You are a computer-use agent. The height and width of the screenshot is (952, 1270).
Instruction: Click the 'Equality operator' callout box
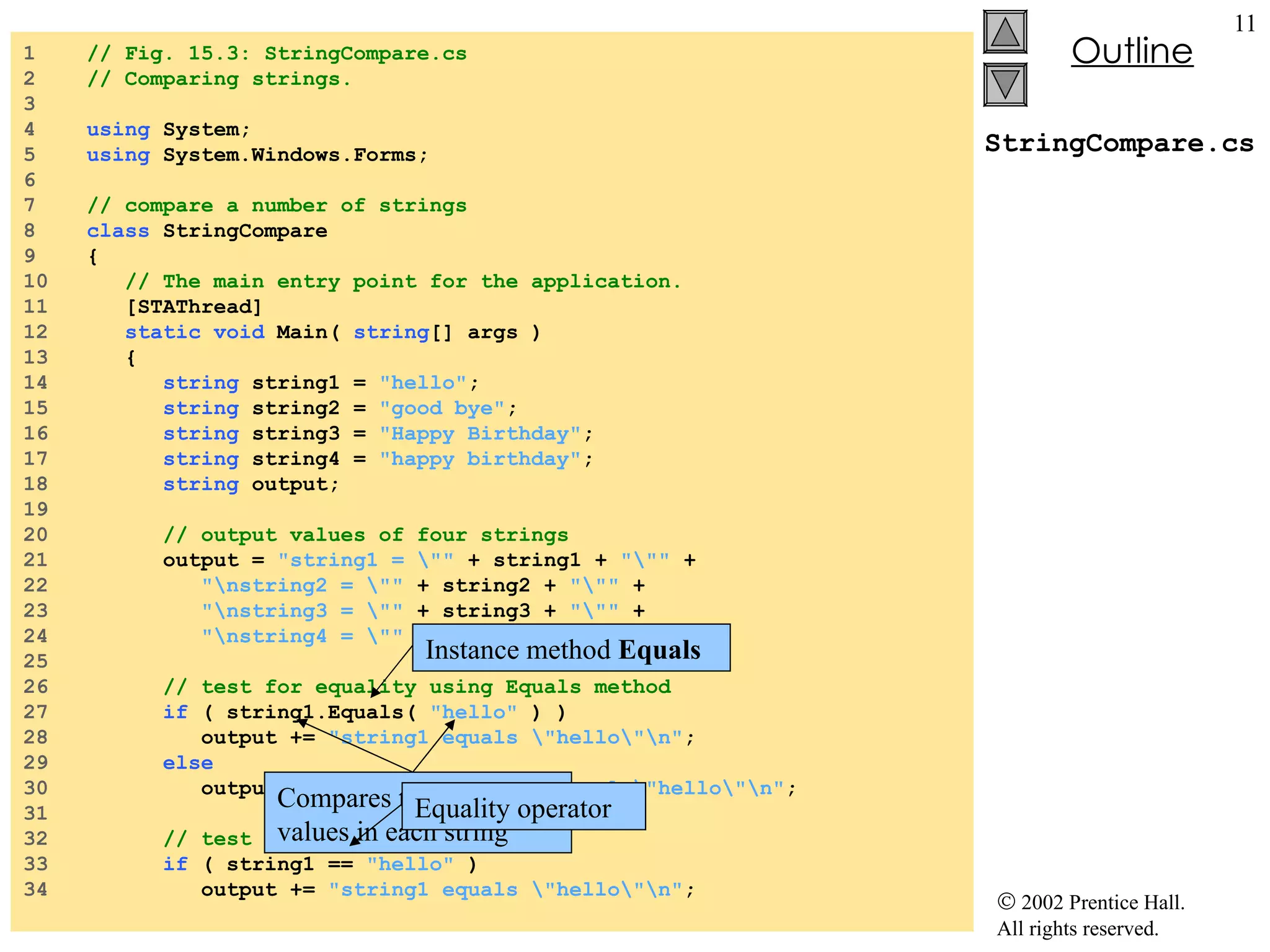point(523,806)
